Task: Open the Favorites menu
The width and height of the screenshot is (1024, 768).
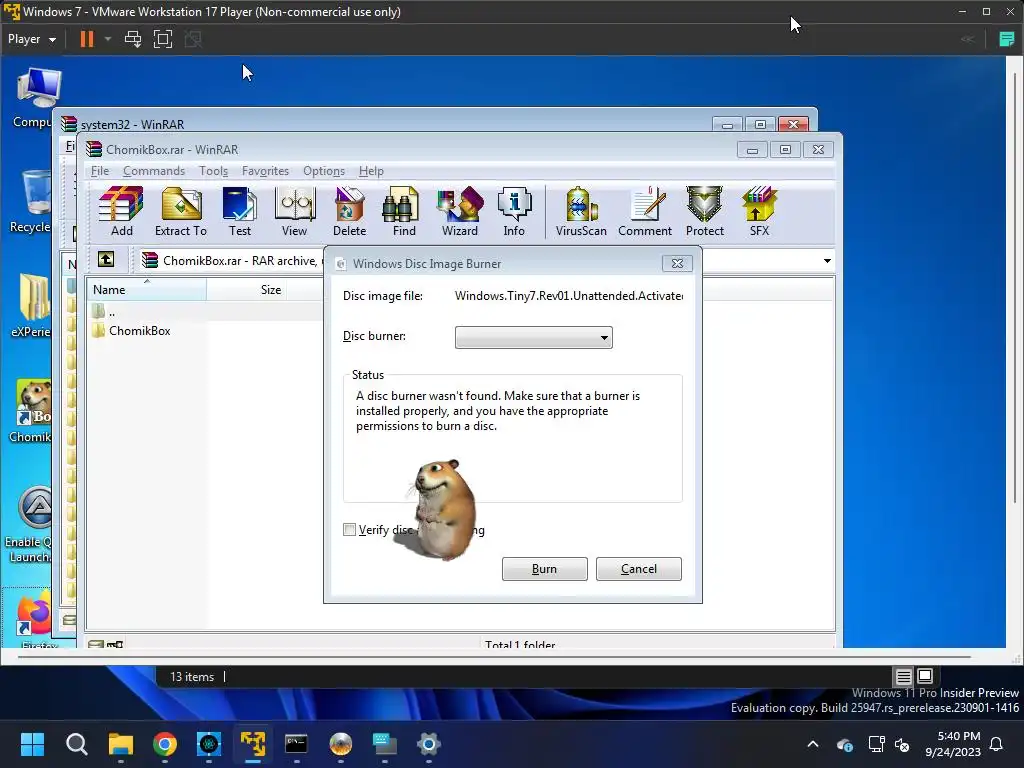Action: (x=265, y=170)
